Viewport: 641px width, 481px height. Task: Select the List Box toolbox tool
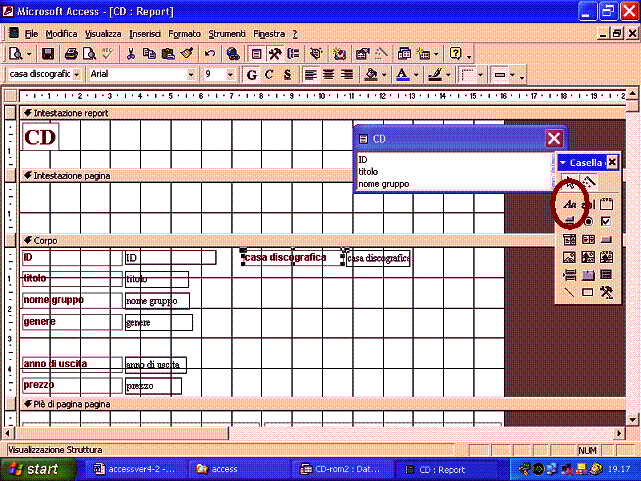588,239
